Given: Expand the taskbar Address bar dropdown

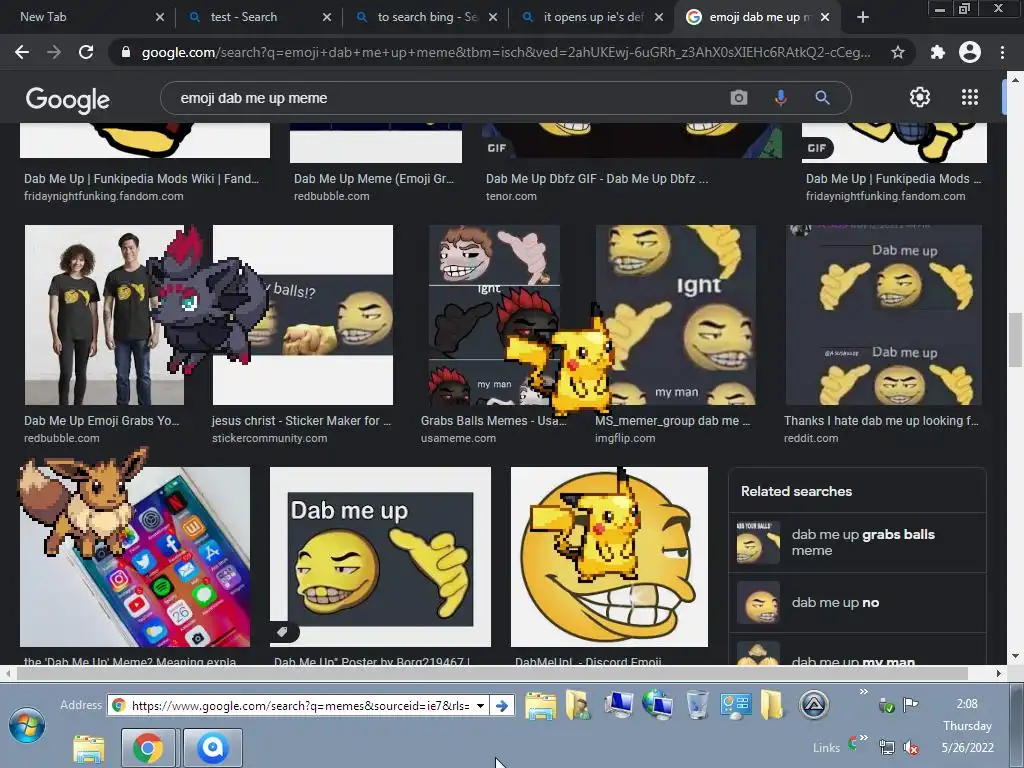Looking at the screenshot, I should click(x=481, y=705).
